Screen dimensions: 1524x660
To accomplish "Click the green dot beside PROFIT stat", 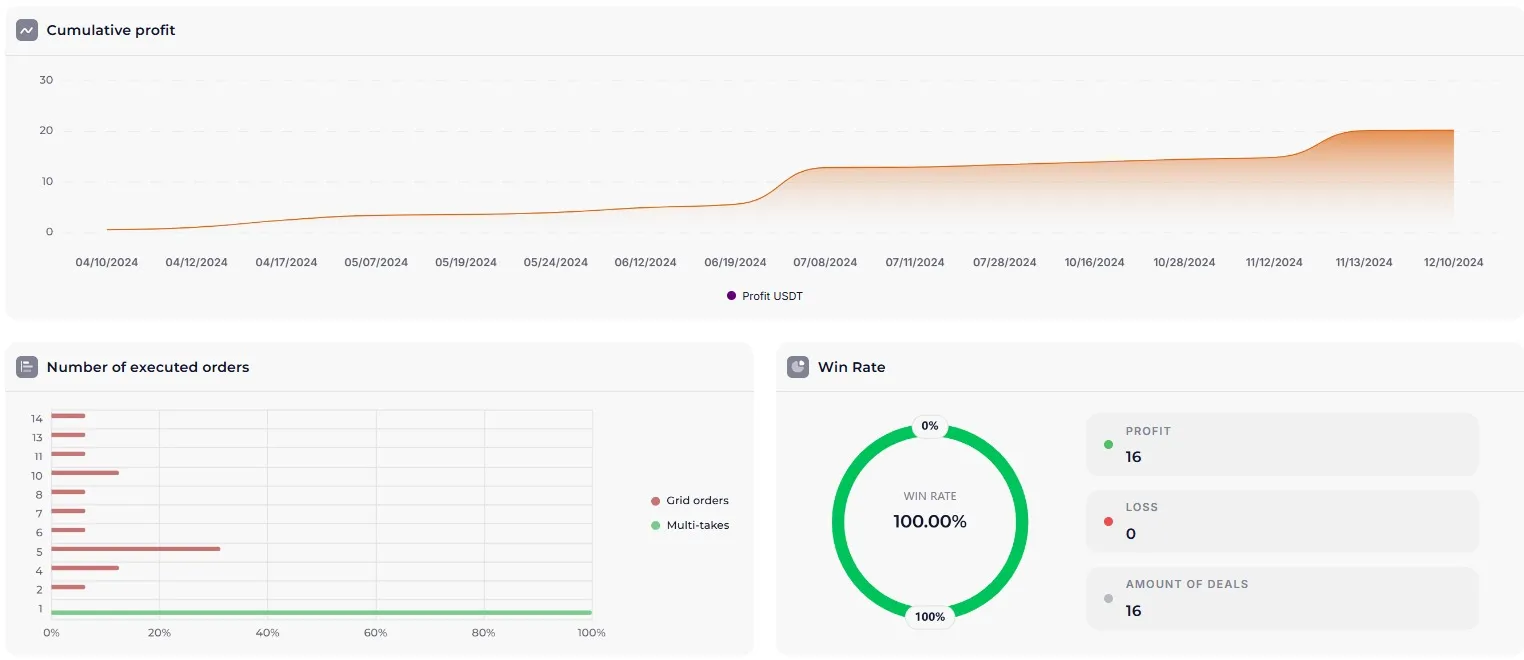I will click(1108, 444).
